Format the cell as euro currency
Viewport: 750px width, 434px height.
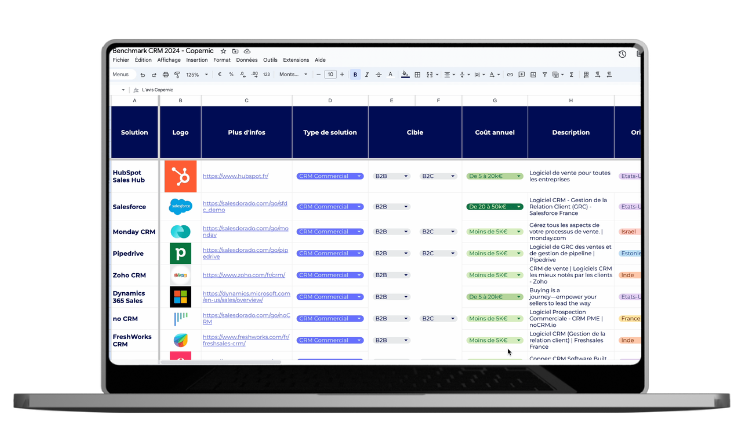click(x=220, y=75)
